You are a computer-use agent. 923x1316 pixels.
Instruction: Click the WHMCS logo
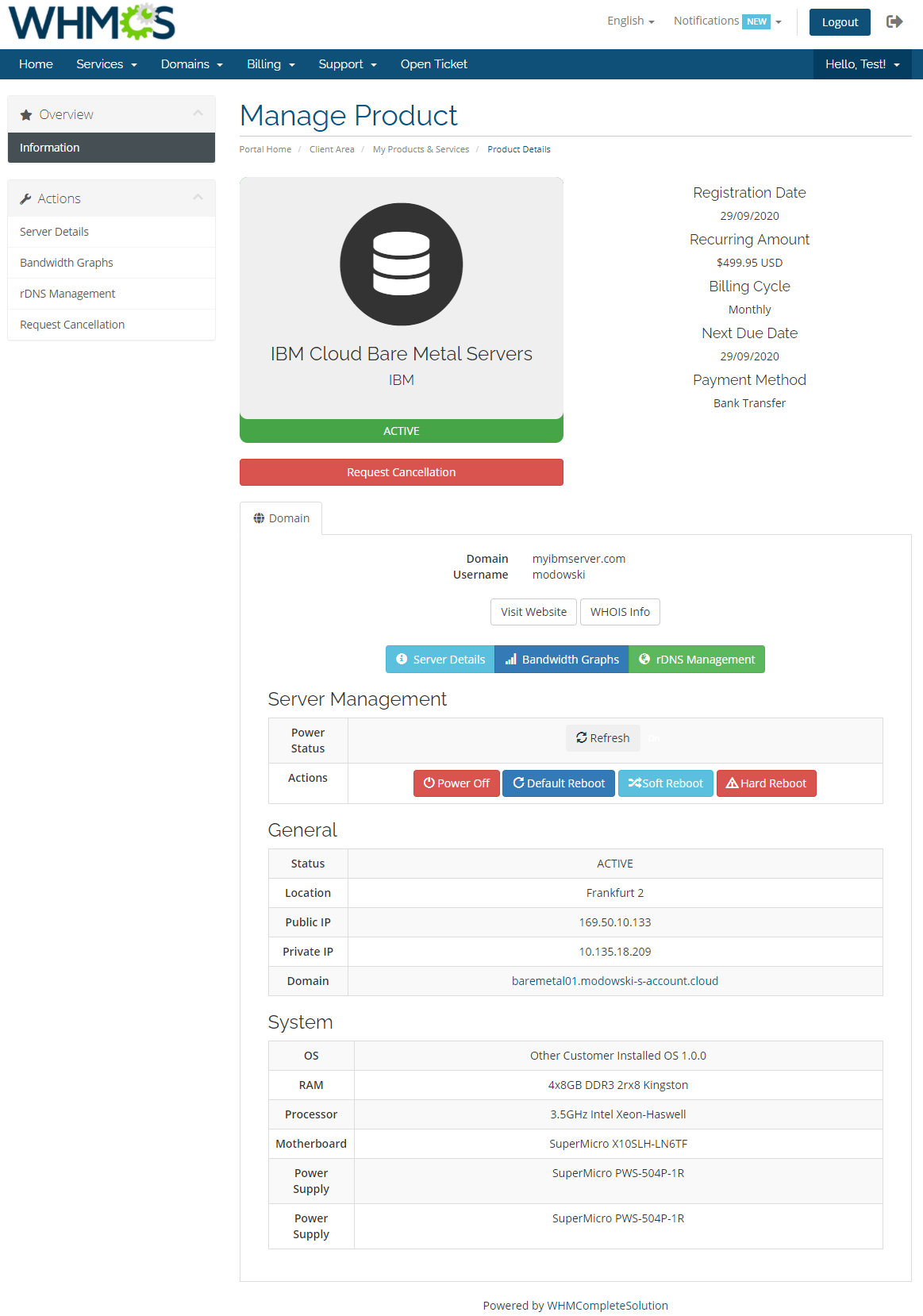pos(91,22)
